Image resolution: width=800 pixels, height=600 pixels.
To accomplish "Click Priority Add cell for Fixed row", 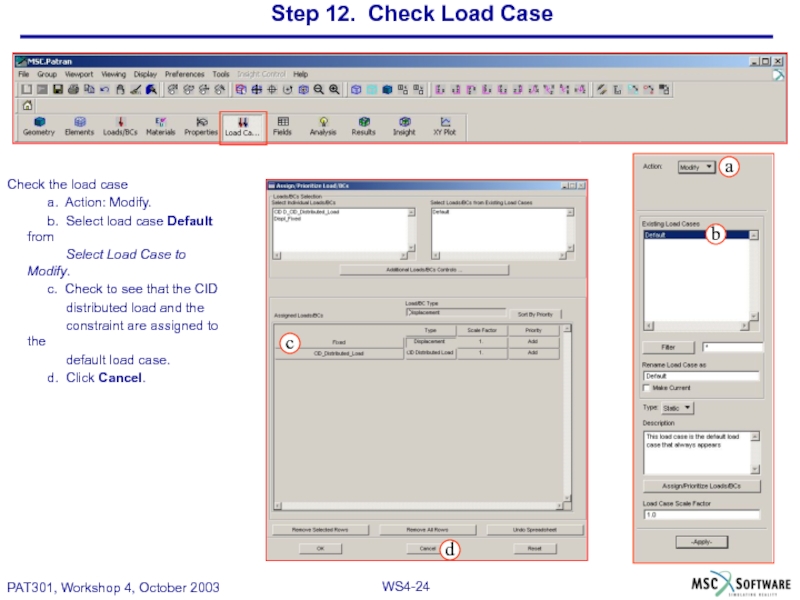I will (x=533, y=342).
